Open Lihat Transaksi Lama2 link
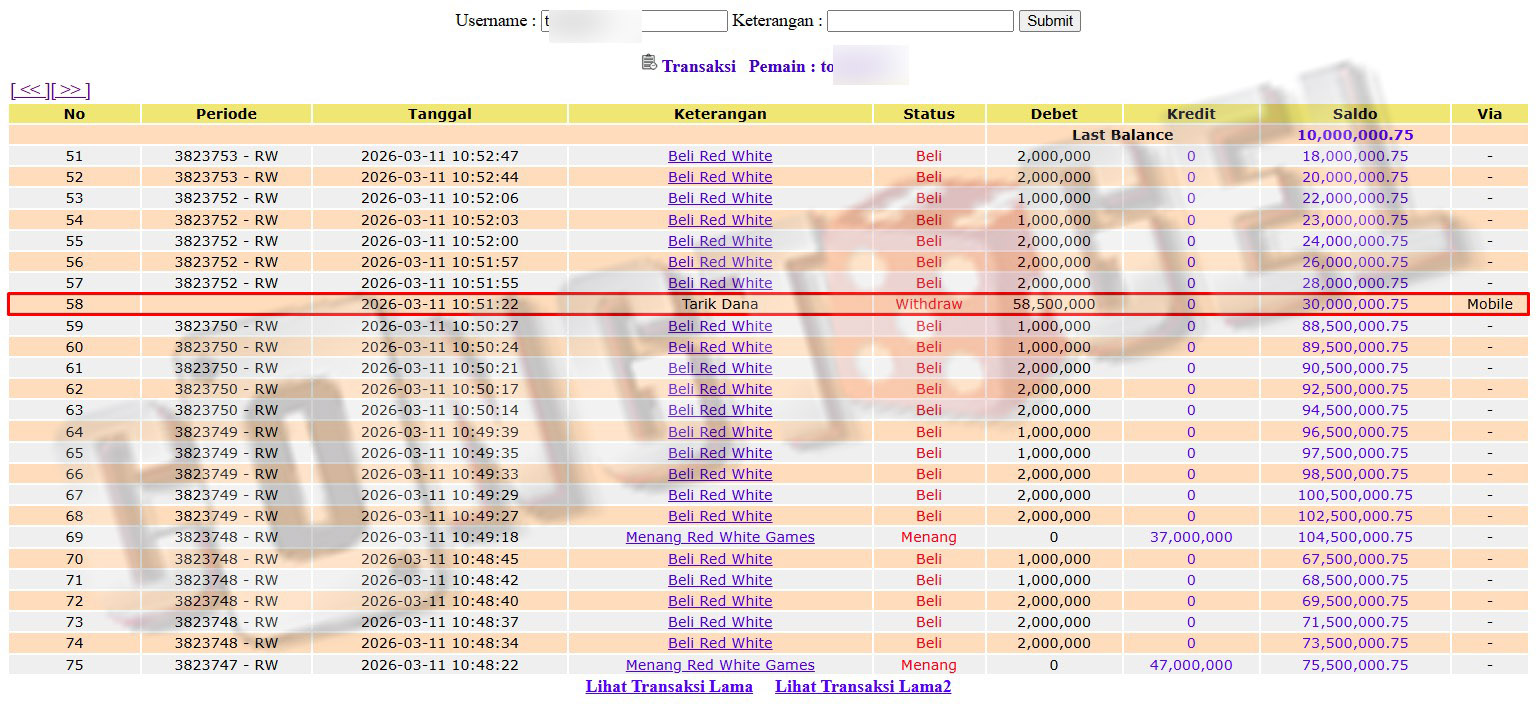This screenshot has height=711, width=1539. pos(862,686)
